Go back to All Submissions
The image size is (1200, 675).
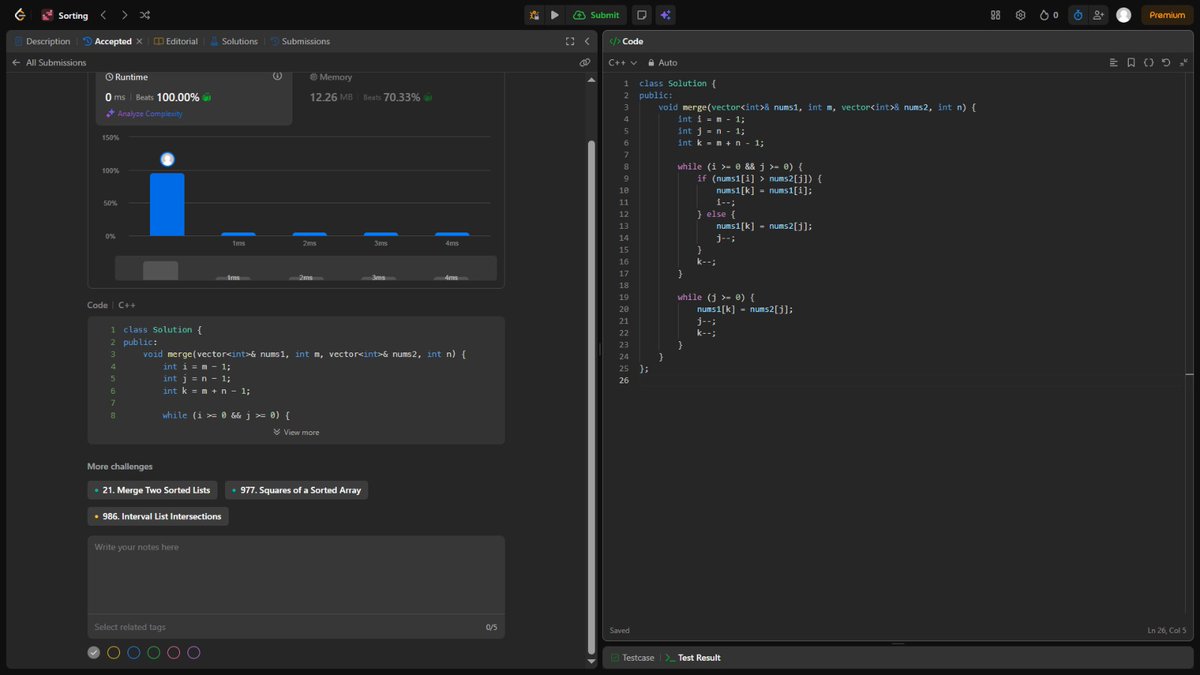[49, 62]
